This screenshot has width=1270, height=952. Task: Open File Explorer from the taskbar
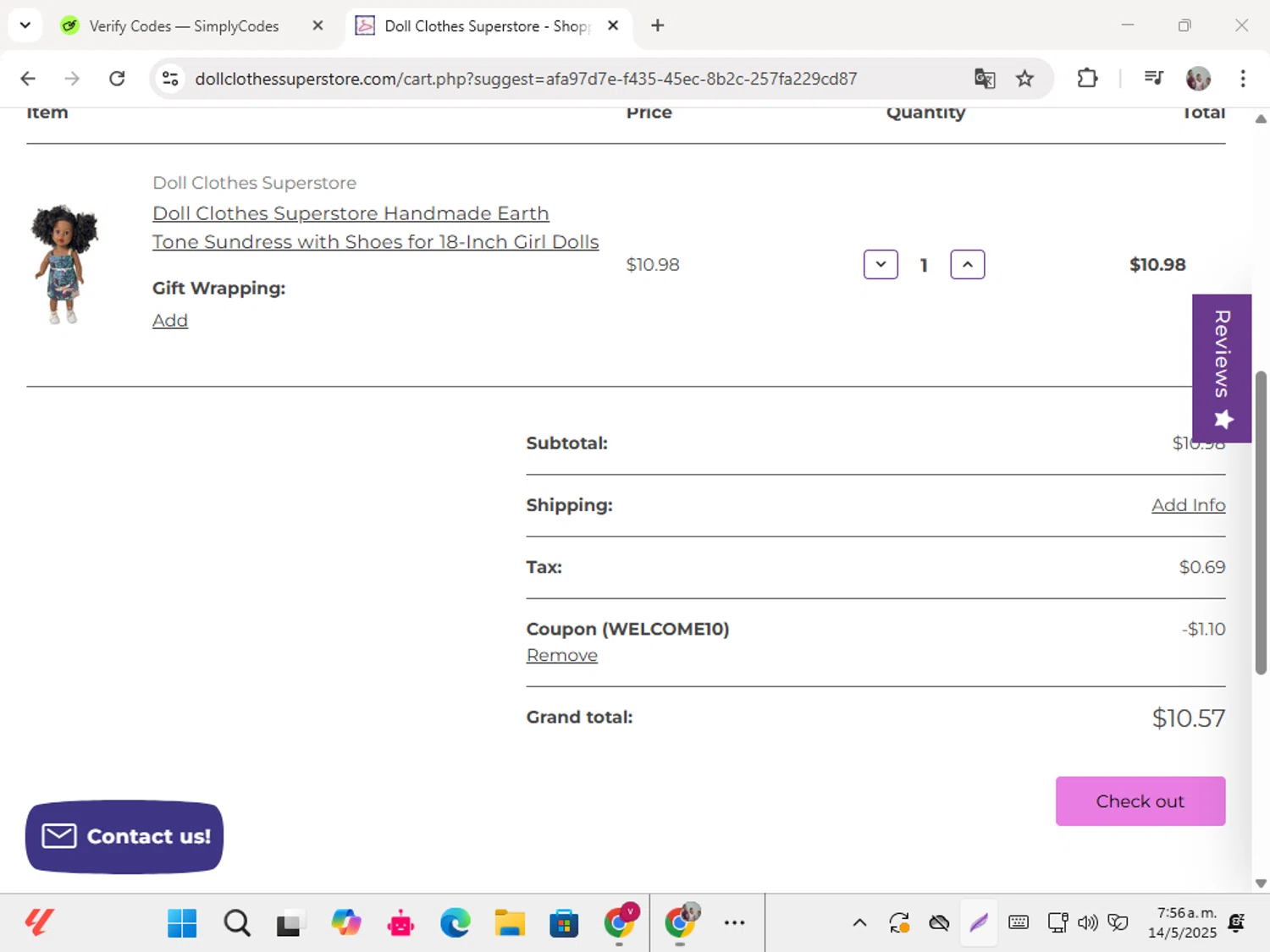point(510,923)
